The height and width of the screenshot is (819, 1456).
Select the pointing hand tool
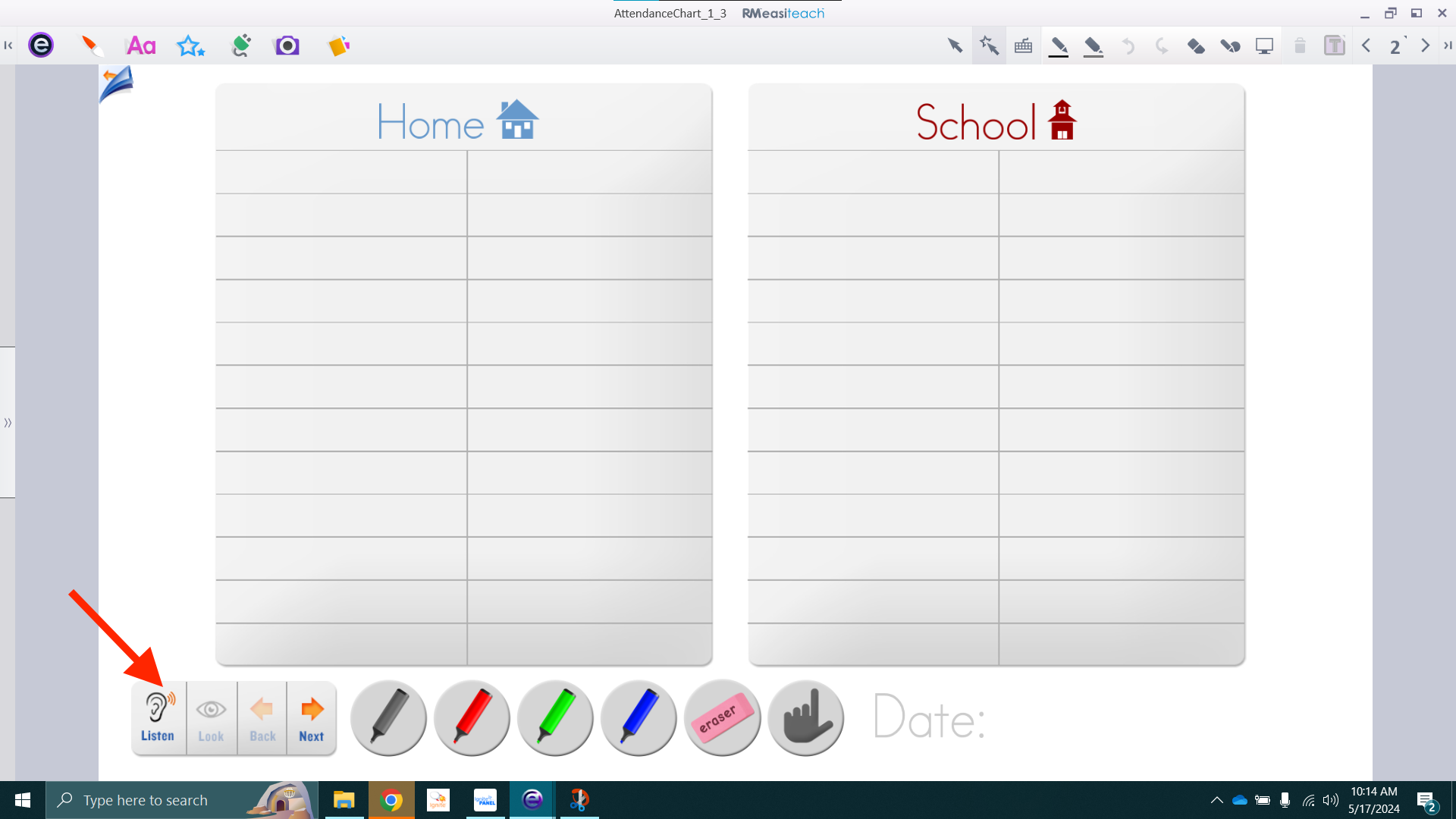point(805,717)
